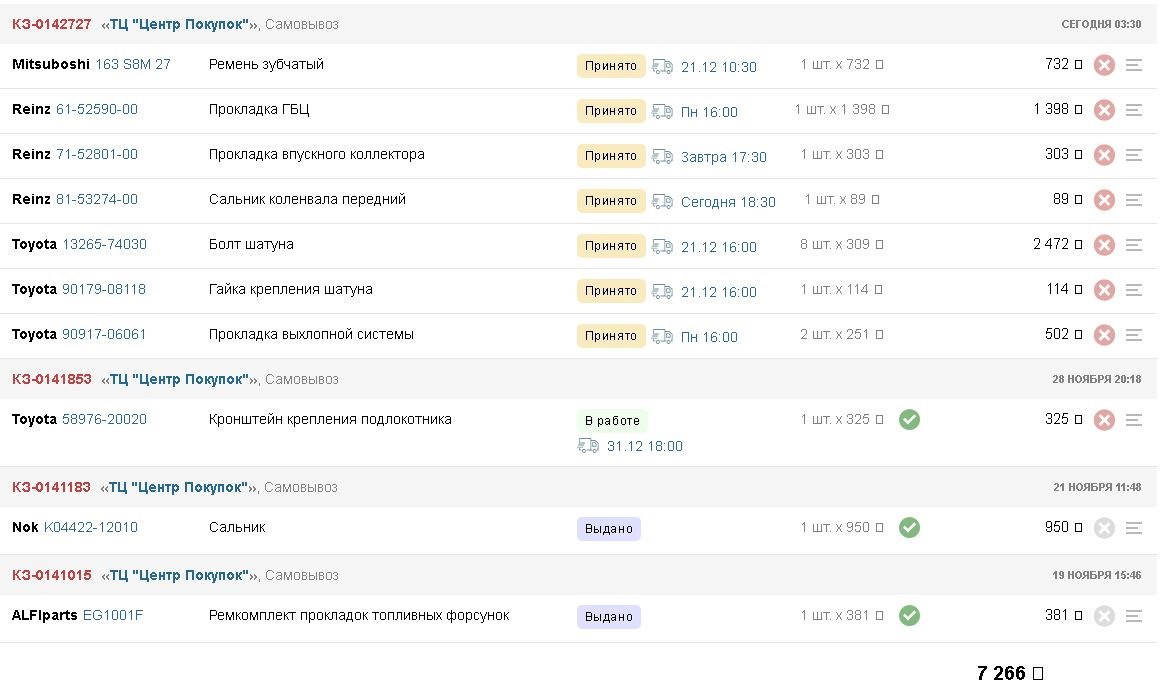Click green checkmark on Кронштейн крепления подлокотника row
This screenshot has height=688, width=1160.
[909, 419]
